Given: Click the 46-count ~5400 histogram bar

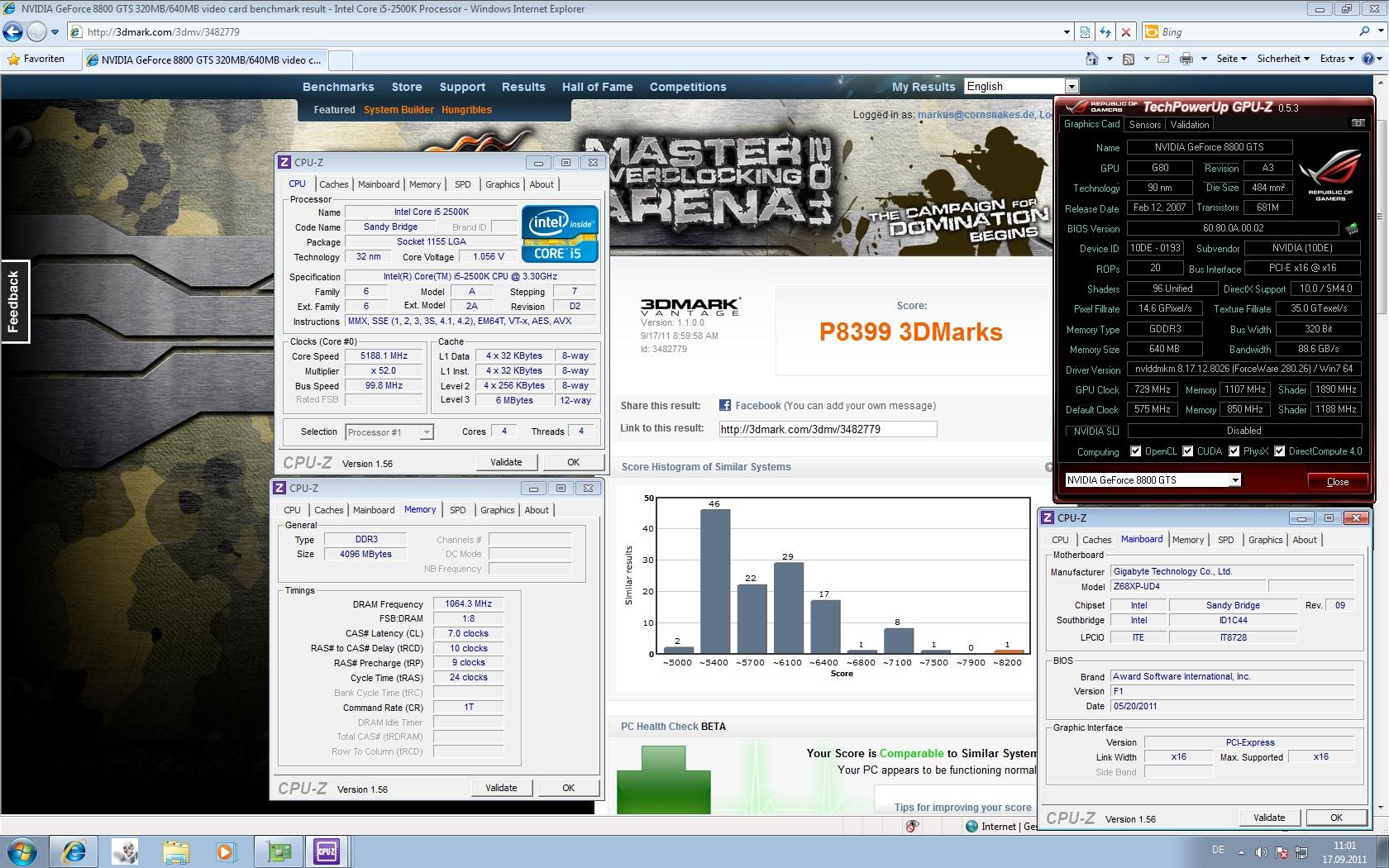Looking at the screenshot, I should [715, 581].
